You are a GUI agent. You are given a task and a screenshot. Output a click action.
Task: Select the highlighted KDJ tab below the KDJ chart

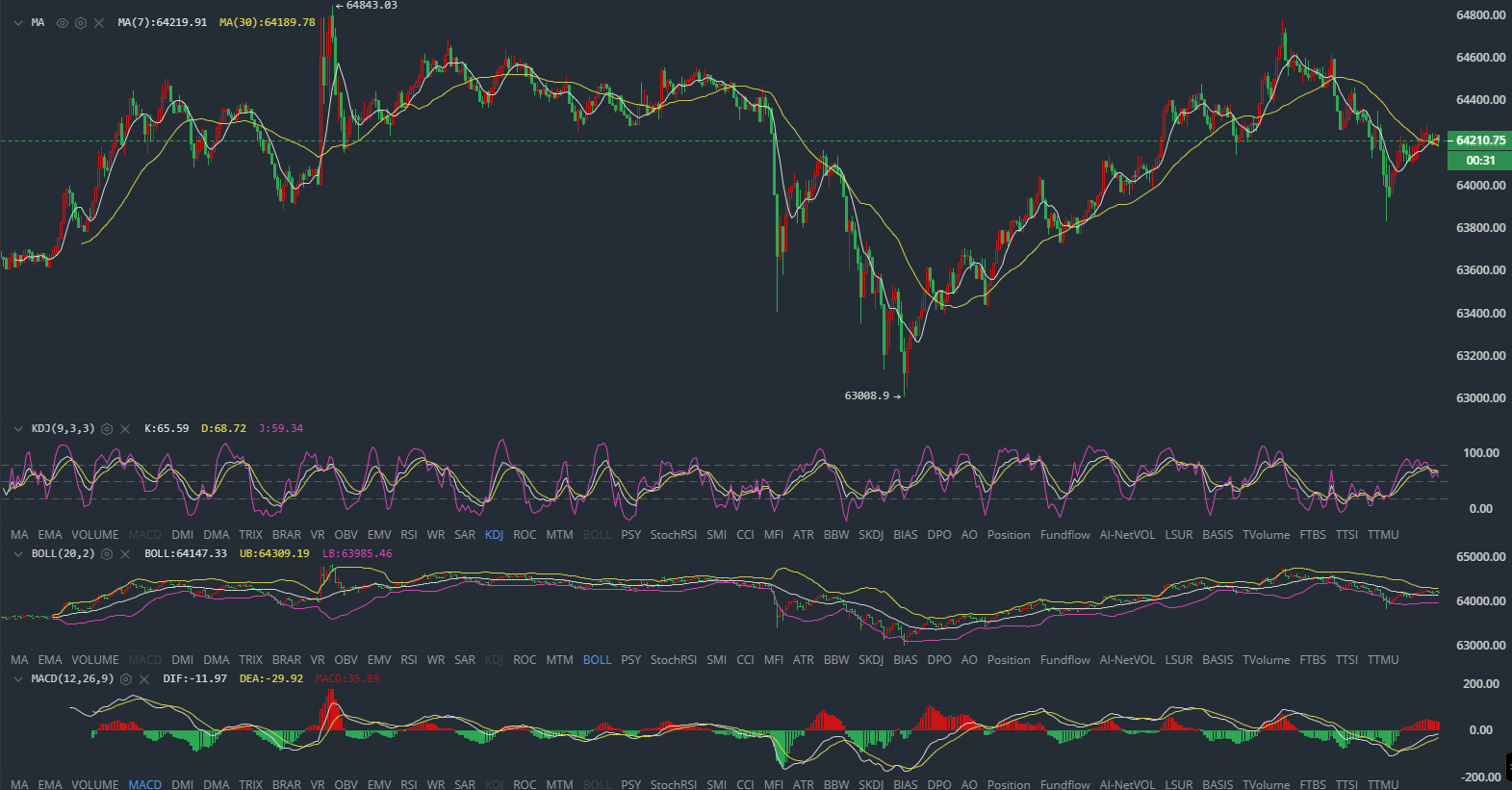[495, 535]
